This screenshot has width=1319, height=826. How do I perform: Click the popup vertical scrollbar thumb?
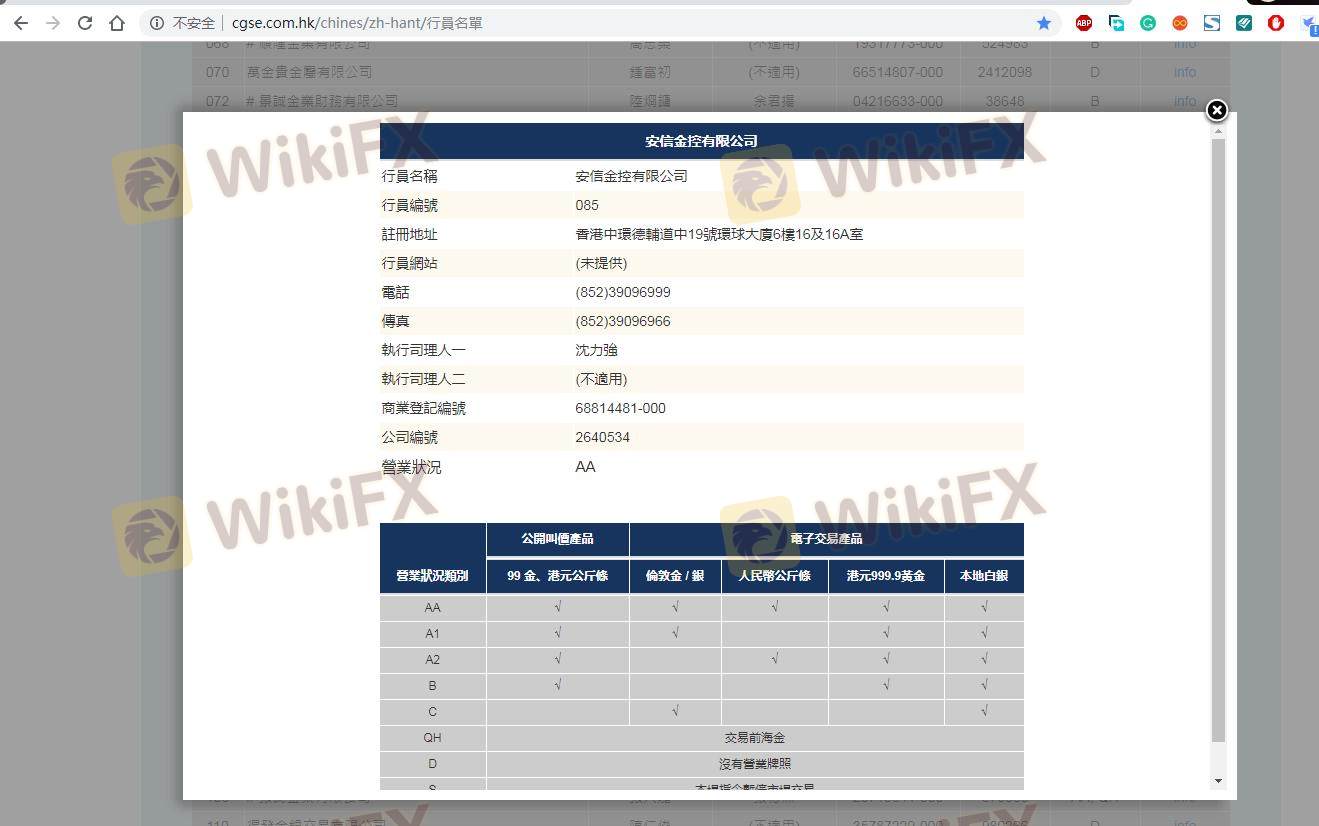click(x=1217, y=440)
